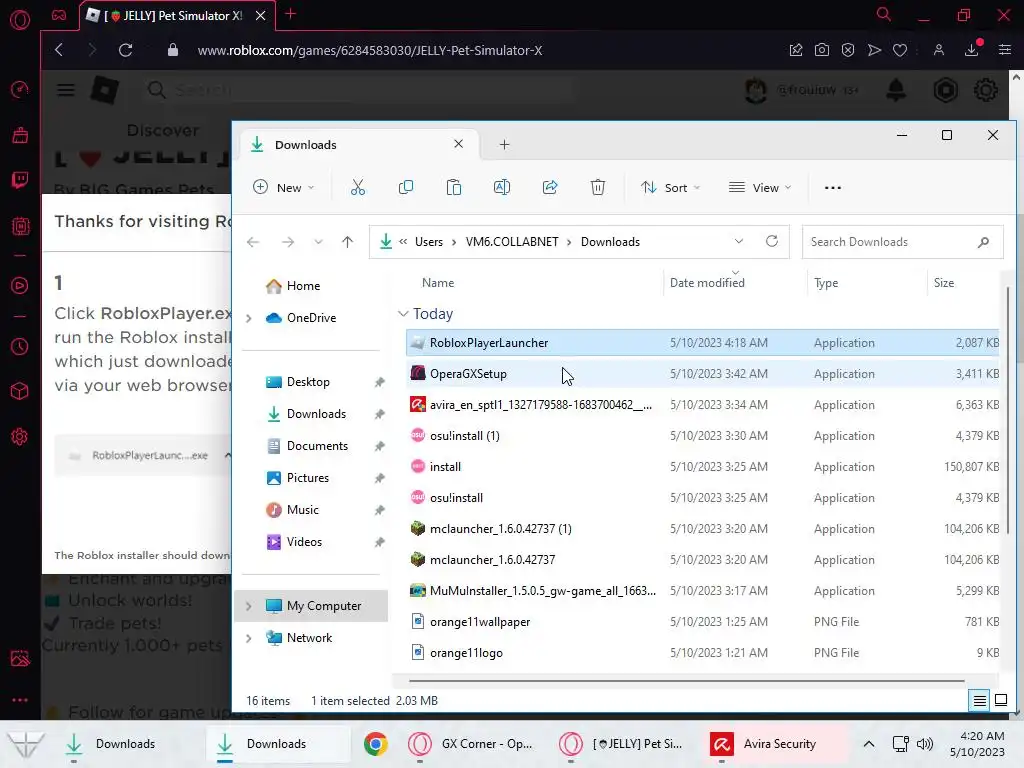Open Extensions cube icon in Opera sidebar

pos(20,391)
